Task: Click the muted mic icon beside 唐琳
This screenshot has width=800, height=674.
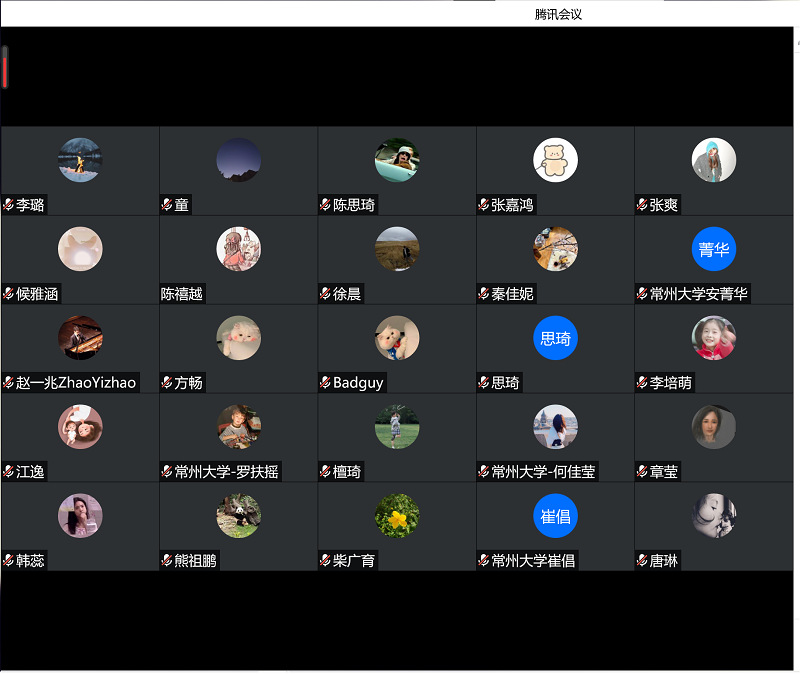Action: point(642,561)
